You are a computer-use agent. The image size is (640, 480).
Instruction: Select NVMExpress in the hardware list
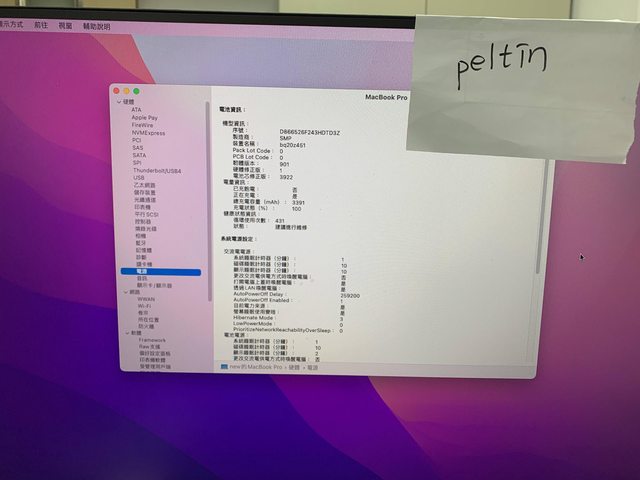pyautogui.click(x=149, y=133)
